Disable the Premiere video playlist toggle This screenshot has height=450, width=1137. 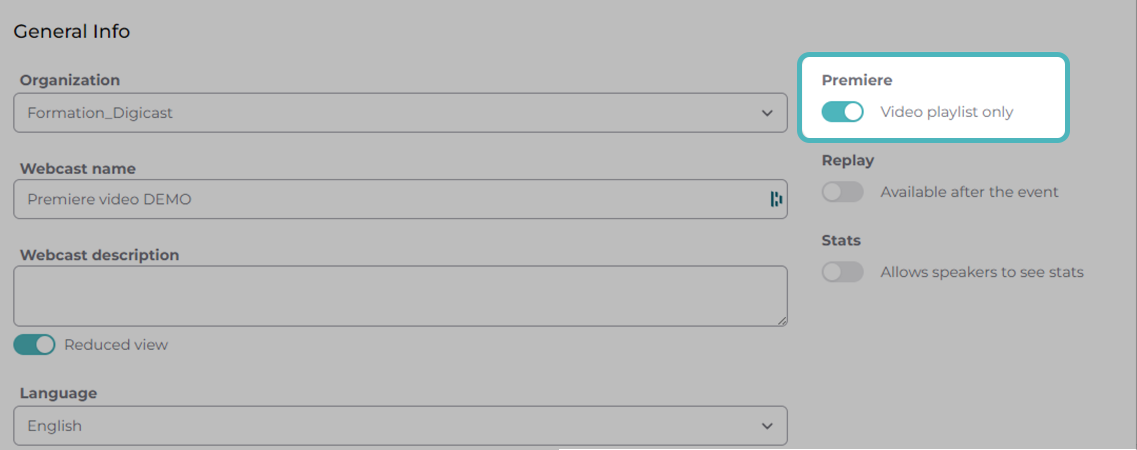[x=843, y=112]
